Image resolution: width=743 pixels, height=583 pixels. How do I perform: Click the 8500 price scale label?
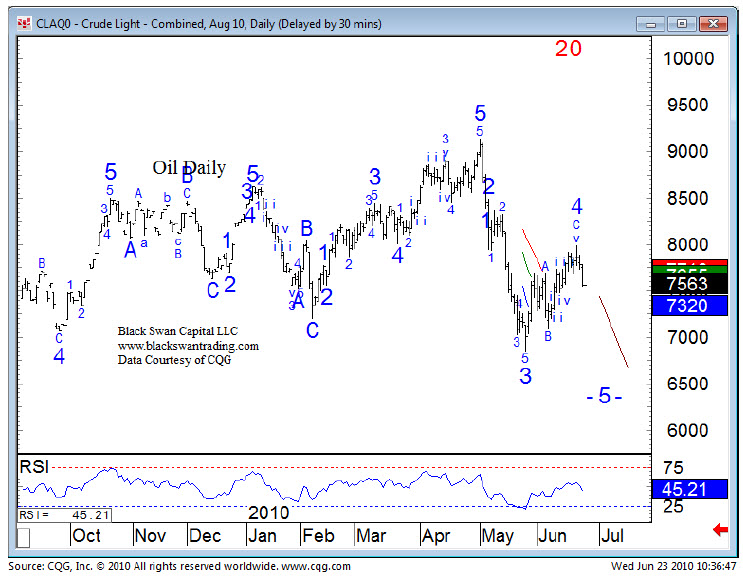pos(688,198)
